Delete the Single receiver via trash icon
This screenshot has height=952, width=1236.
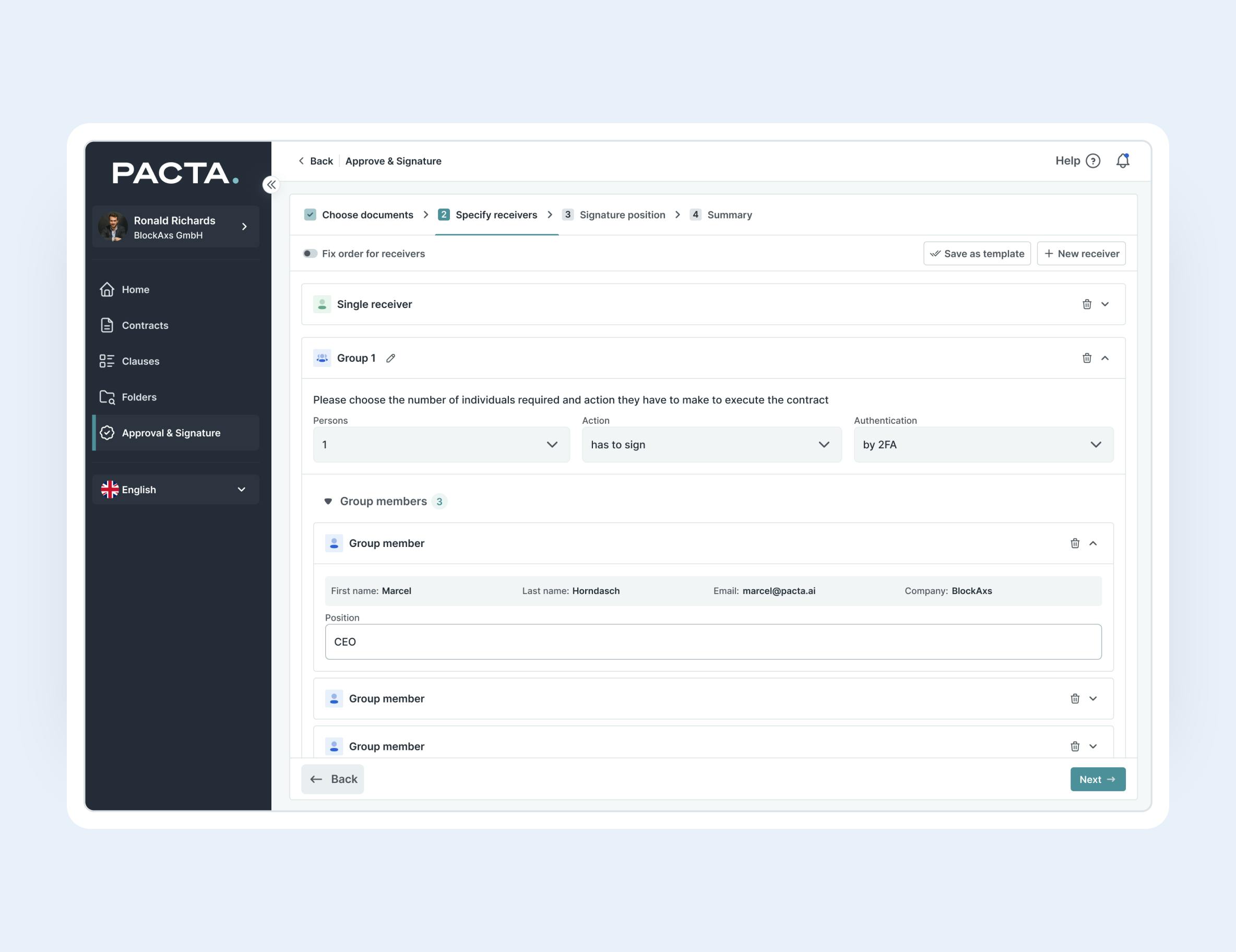[x=1087, y=304]
